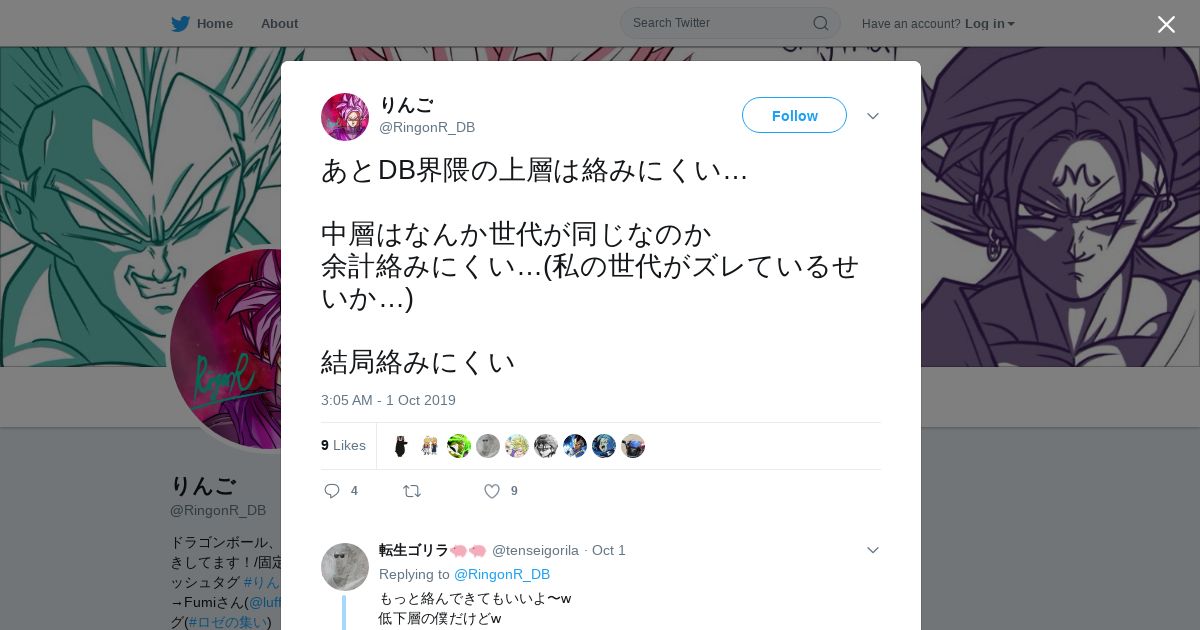The width and height of the screenshot is (1200, 630).
Task: Go to the Home menu item
Action: (x=215, y=23)
